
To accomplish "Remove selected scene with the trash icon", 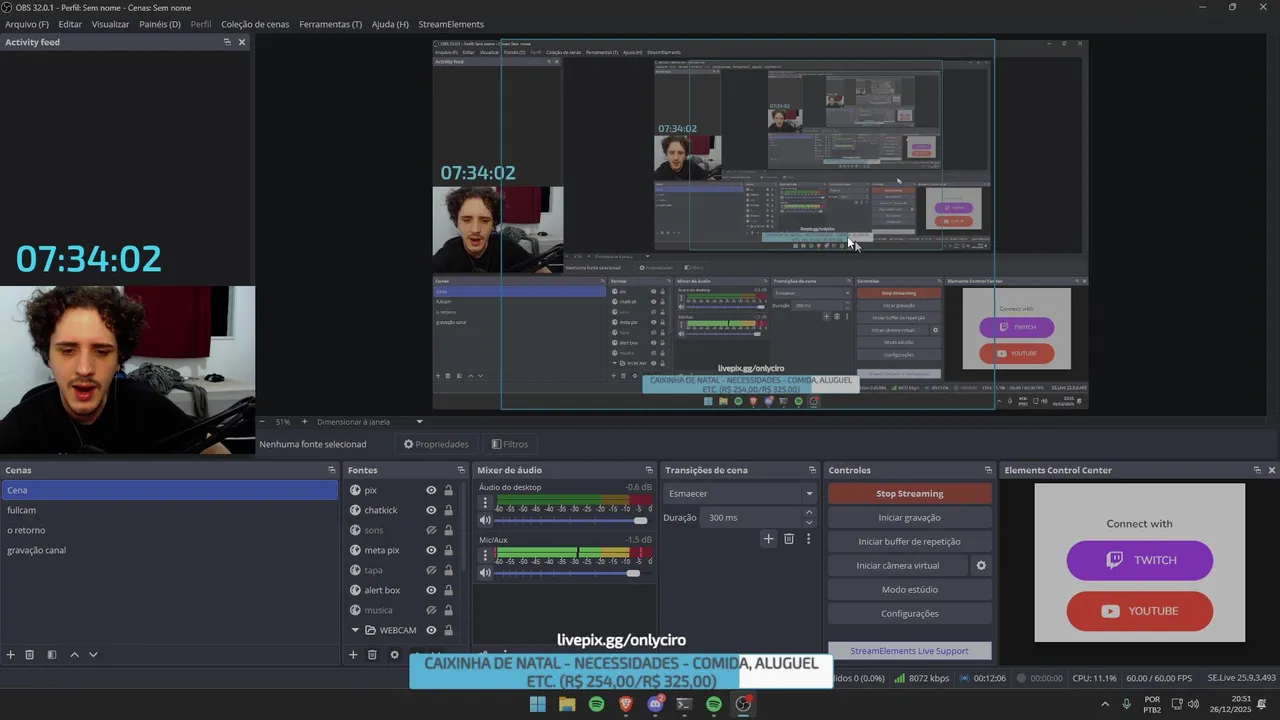I will (30, 655).
